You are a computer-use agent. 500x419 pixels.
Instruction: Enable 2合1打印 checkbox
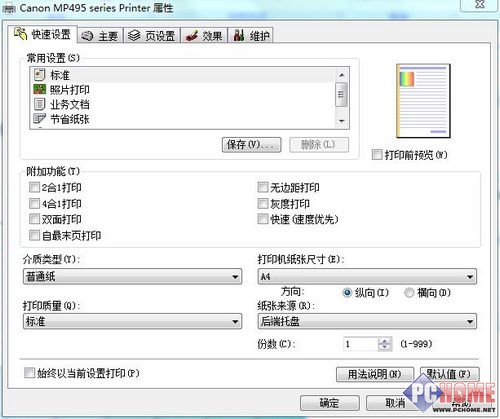[x=34, y=187]
